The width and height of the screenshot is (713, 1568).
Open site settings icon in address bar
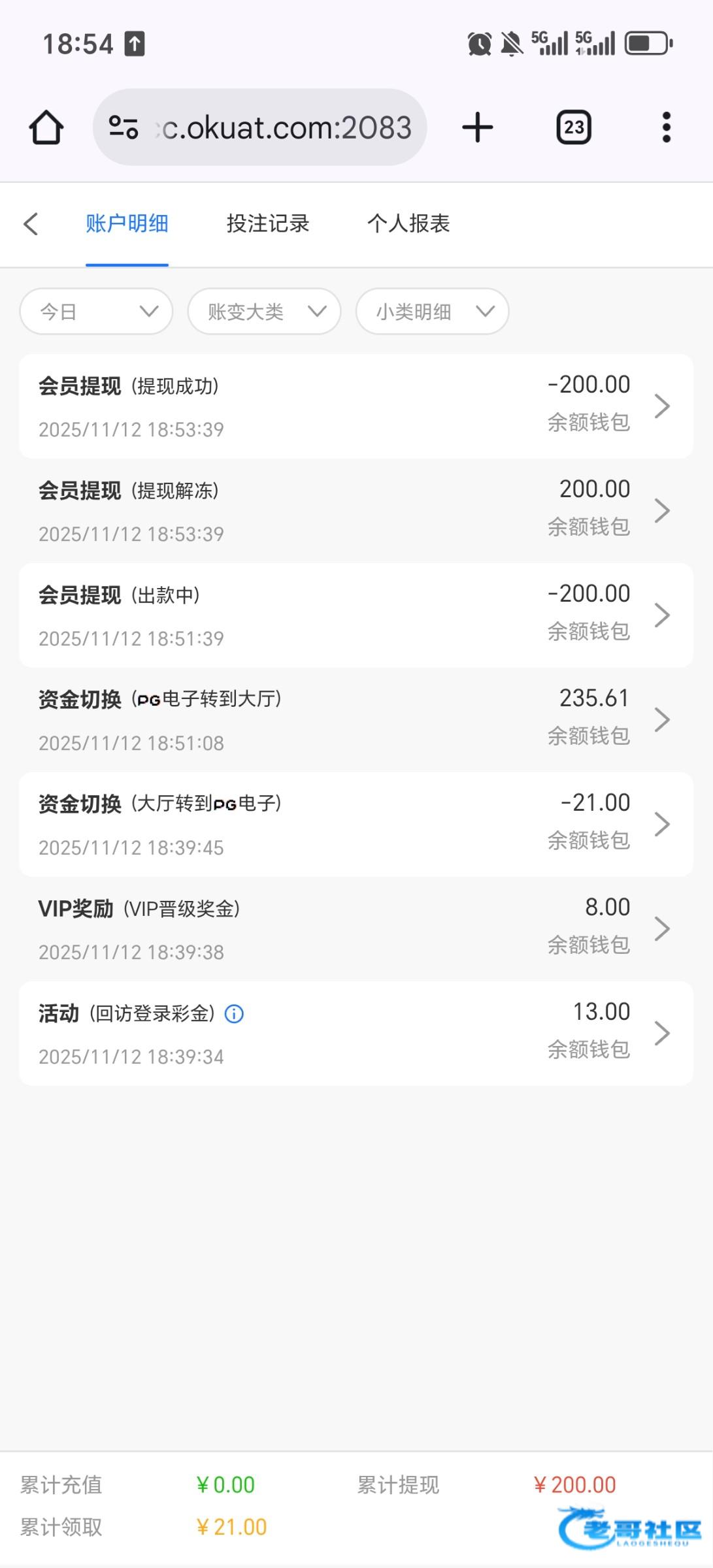[124, 127]
